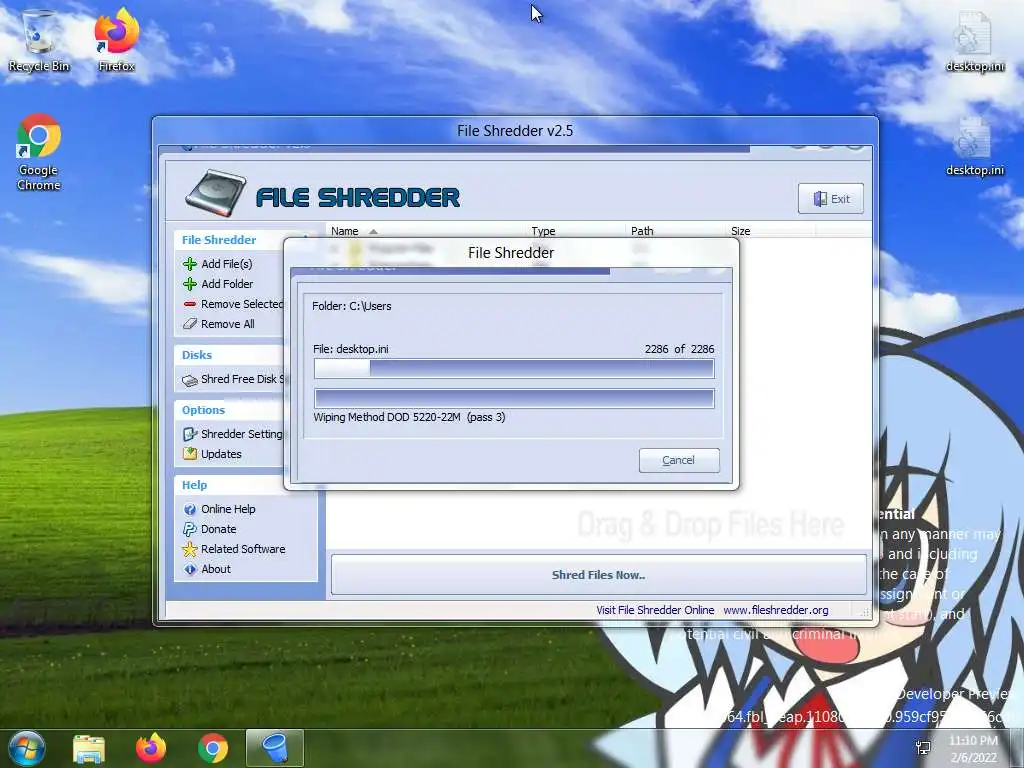1024x768 pixels.
Task: Select the lower desktop.ini file on desktop
Action: click(x=974, y=145)
